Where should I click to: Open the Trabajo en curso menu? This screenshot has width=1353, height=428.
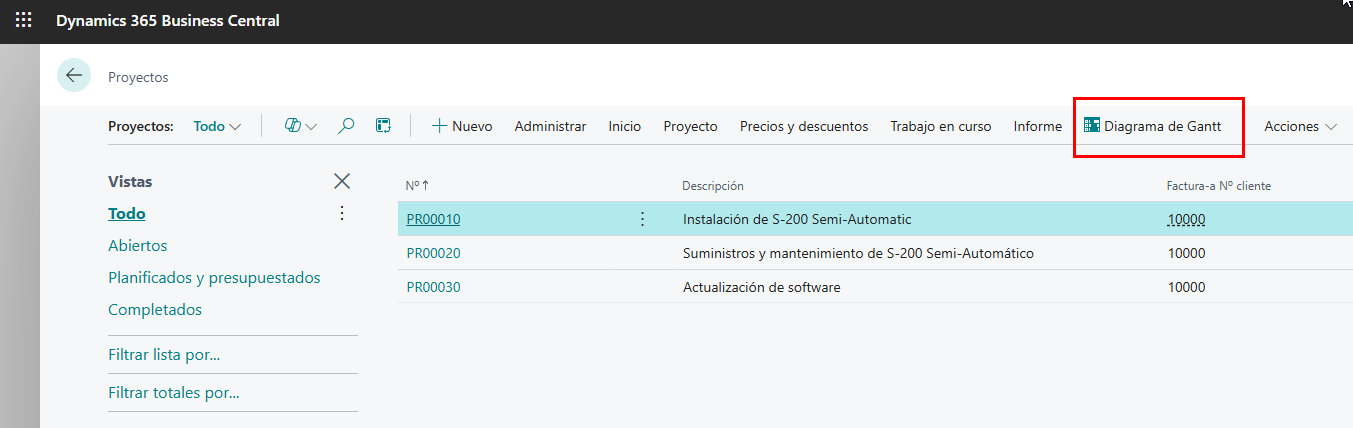[940, 126]
